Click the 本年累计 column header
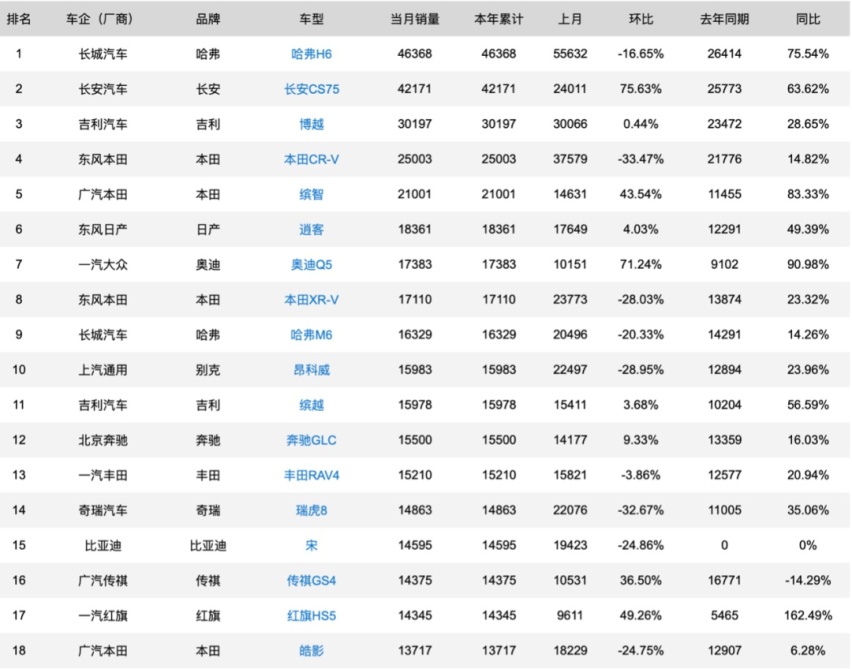852x669 pixels. click(x=499, y=19)
